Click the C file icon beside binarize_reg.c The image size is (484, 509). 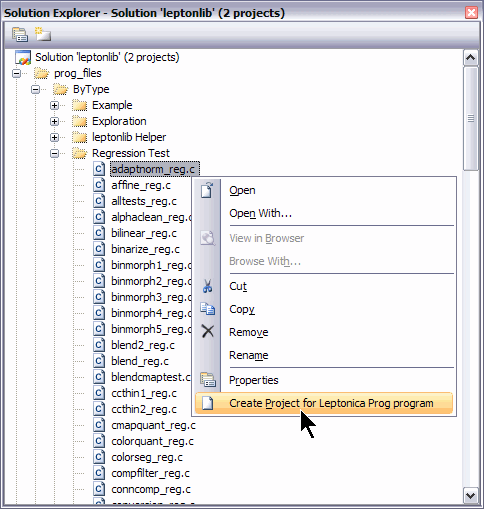[x=99, y=249]
